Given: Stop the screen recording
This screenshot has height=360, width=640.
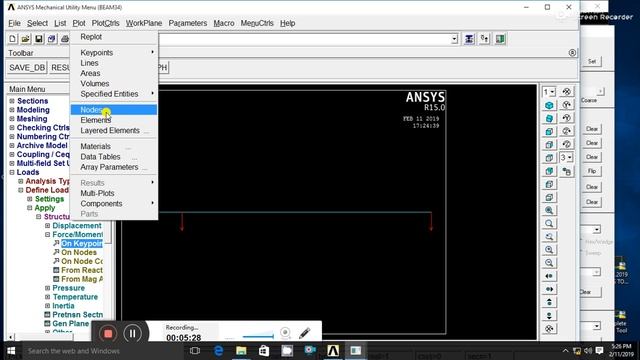Looking at the screenshot, I should coord(108,333).
